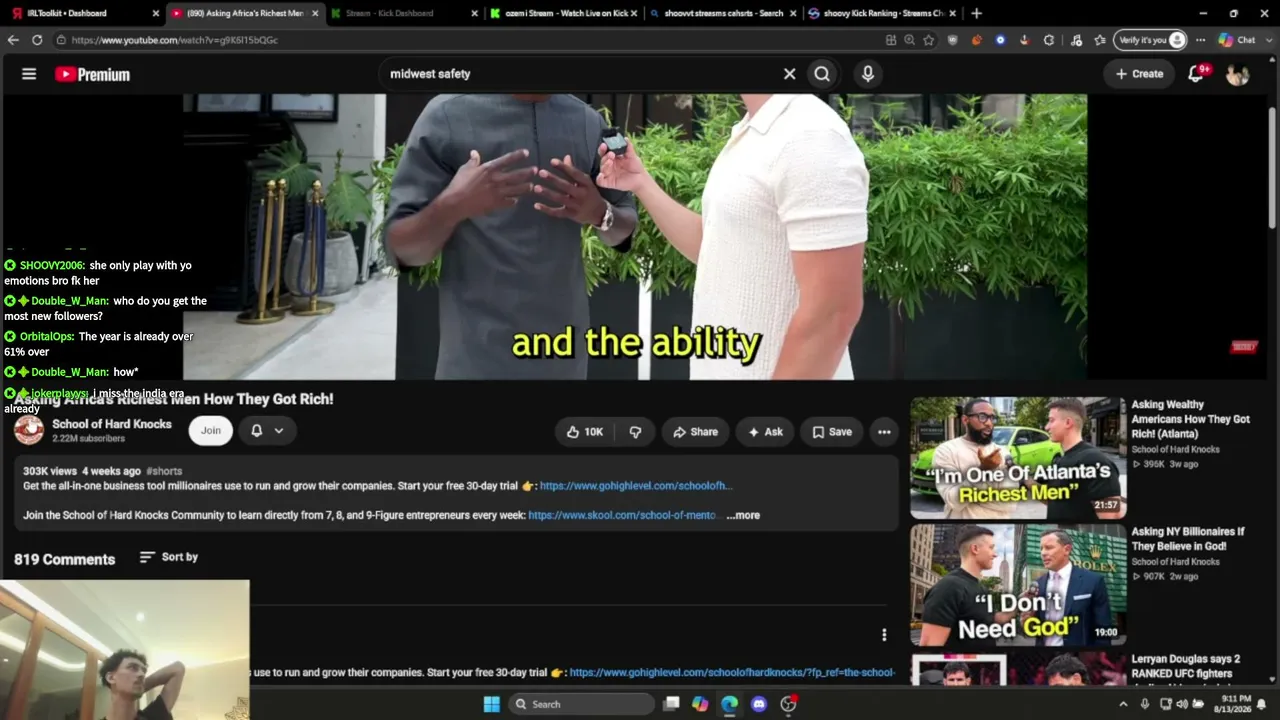Open the pinned comment options menu

click(x=884, y=634)
